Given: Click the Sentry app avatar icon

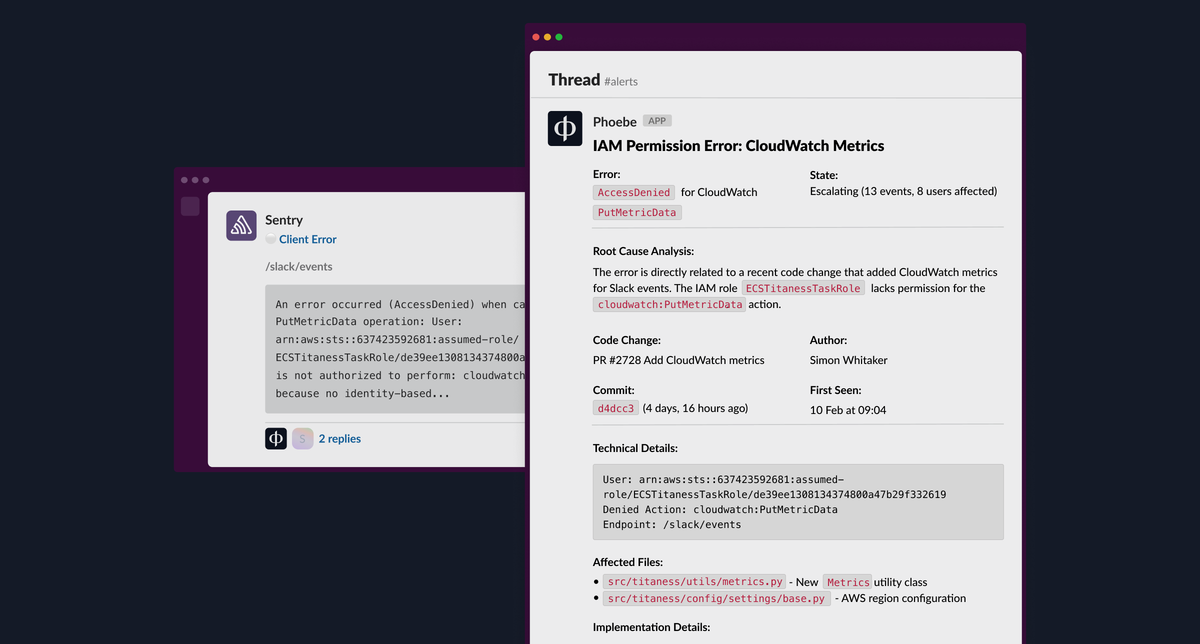Looking at the screenshot, I should pyautogui.click(x=242, y=226).
